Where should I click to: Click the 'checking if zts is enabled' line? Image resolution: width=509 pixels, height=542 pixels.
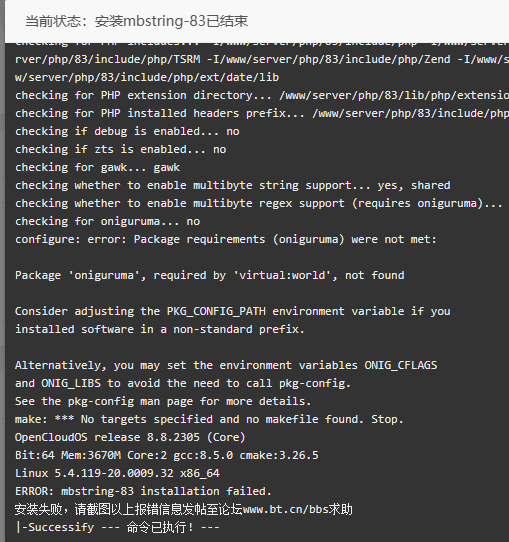point(121,149)
